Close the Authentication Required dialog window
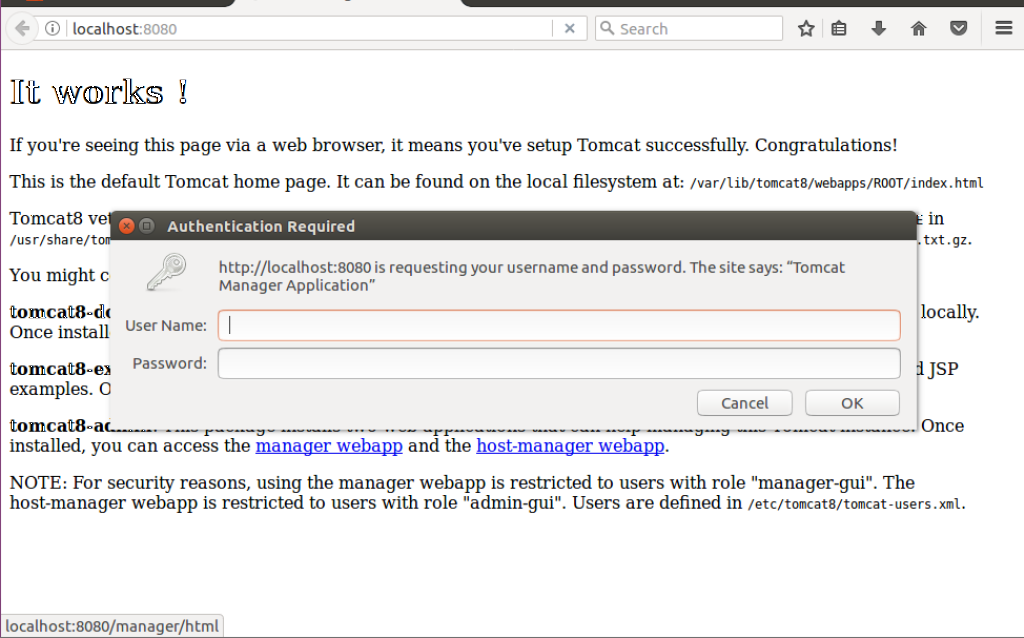The width and height of the screenshot is (1024, 638). (127, 226)
